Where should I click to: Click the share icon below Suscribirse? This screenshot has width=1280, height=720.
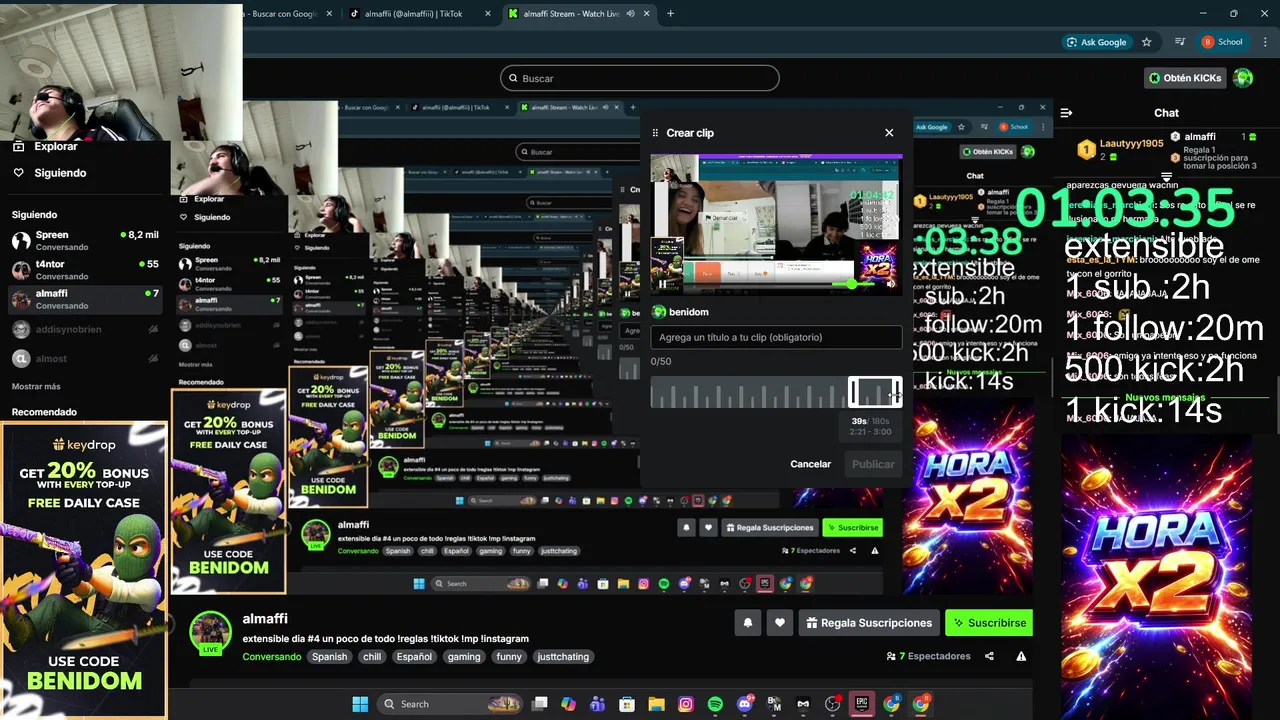(989, 657)
